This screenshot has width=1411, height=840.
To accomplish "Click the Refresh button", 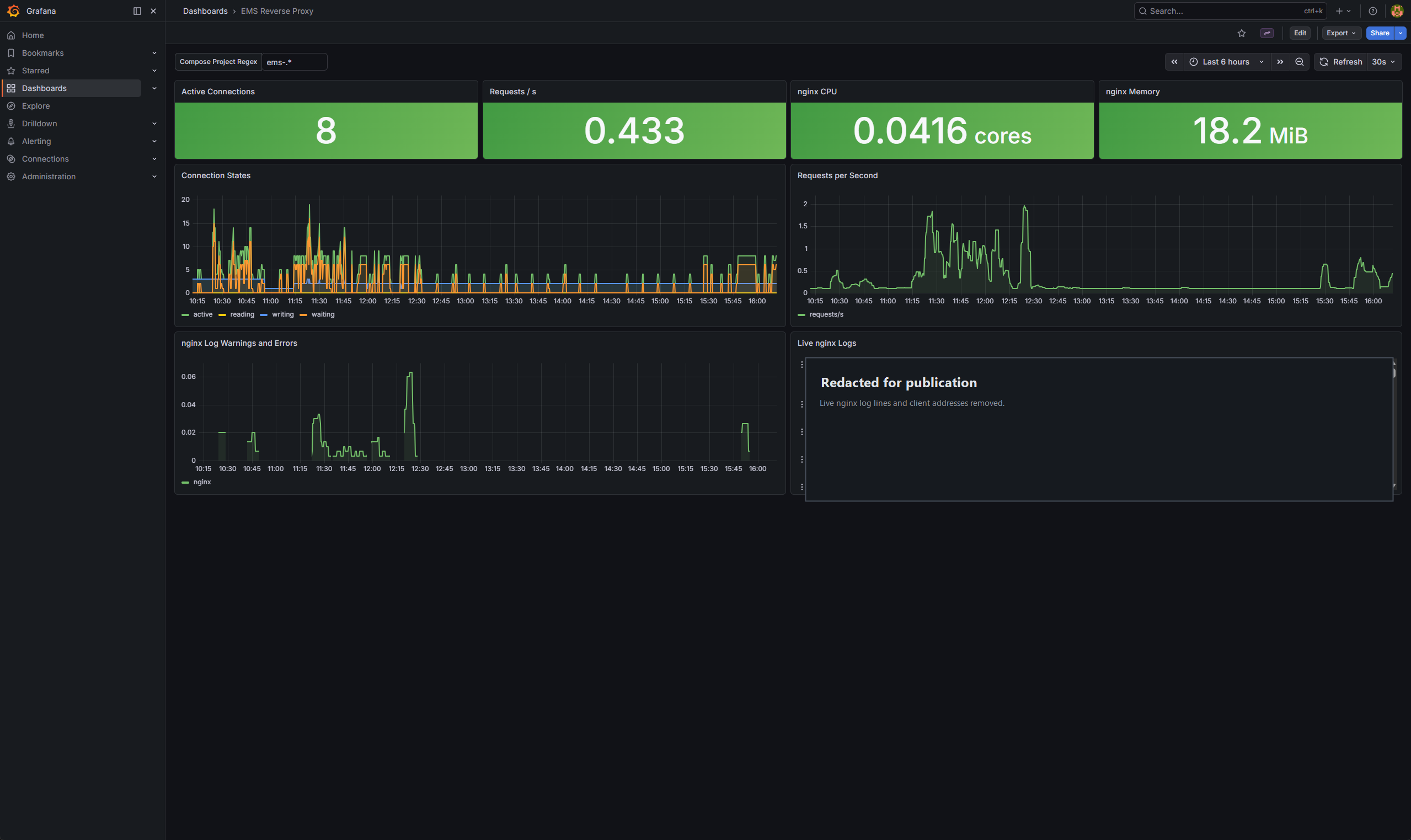I will 1340,62.
